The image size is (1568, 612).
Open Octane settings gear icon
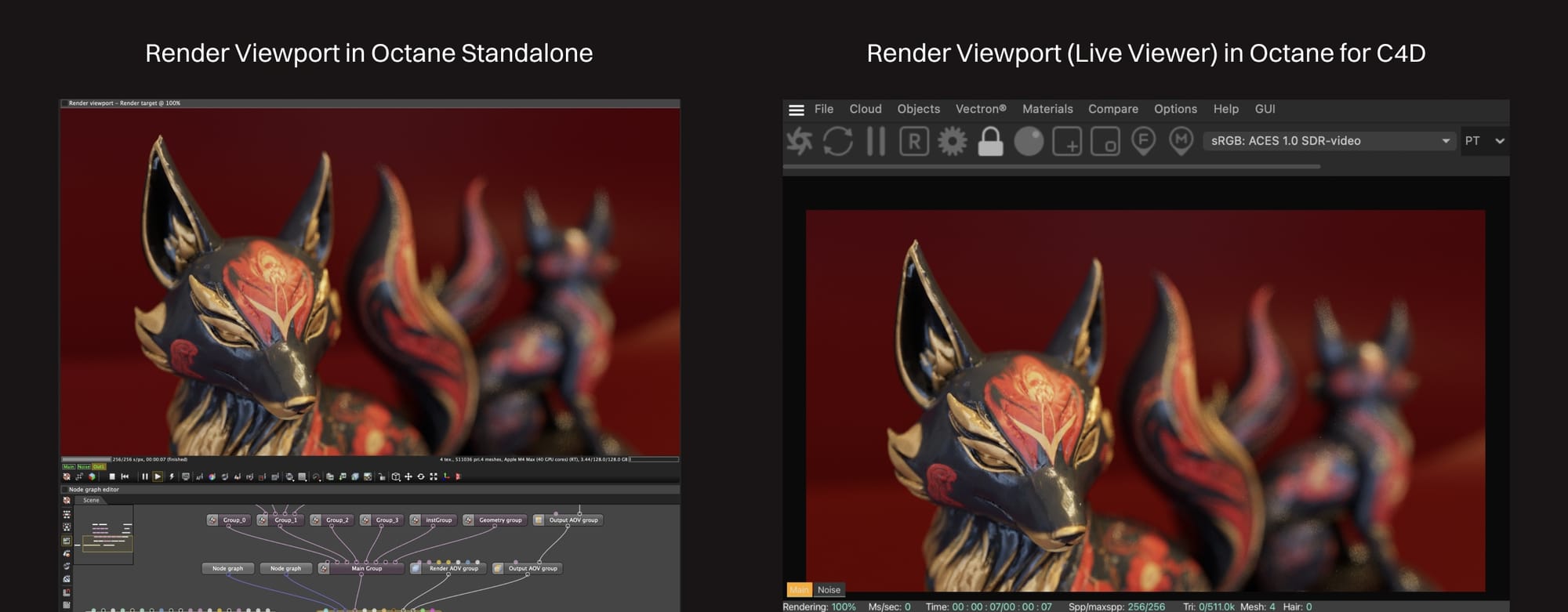click(x=953, y=141)
